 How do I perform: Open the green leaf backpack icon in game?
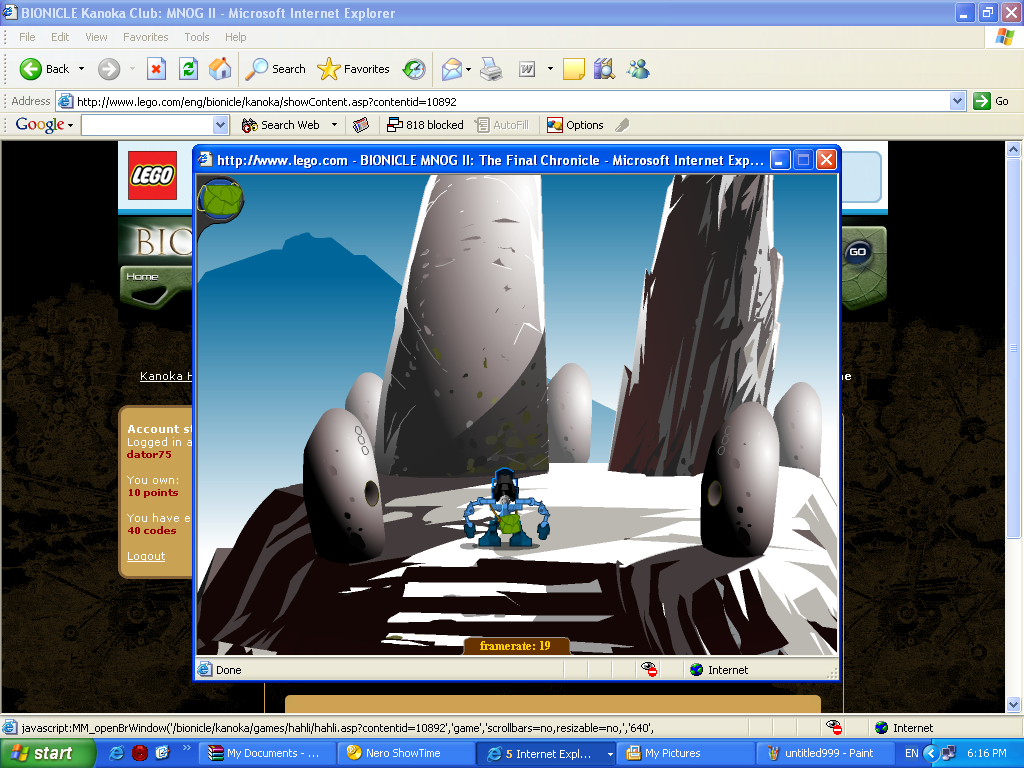click(221, 199)
